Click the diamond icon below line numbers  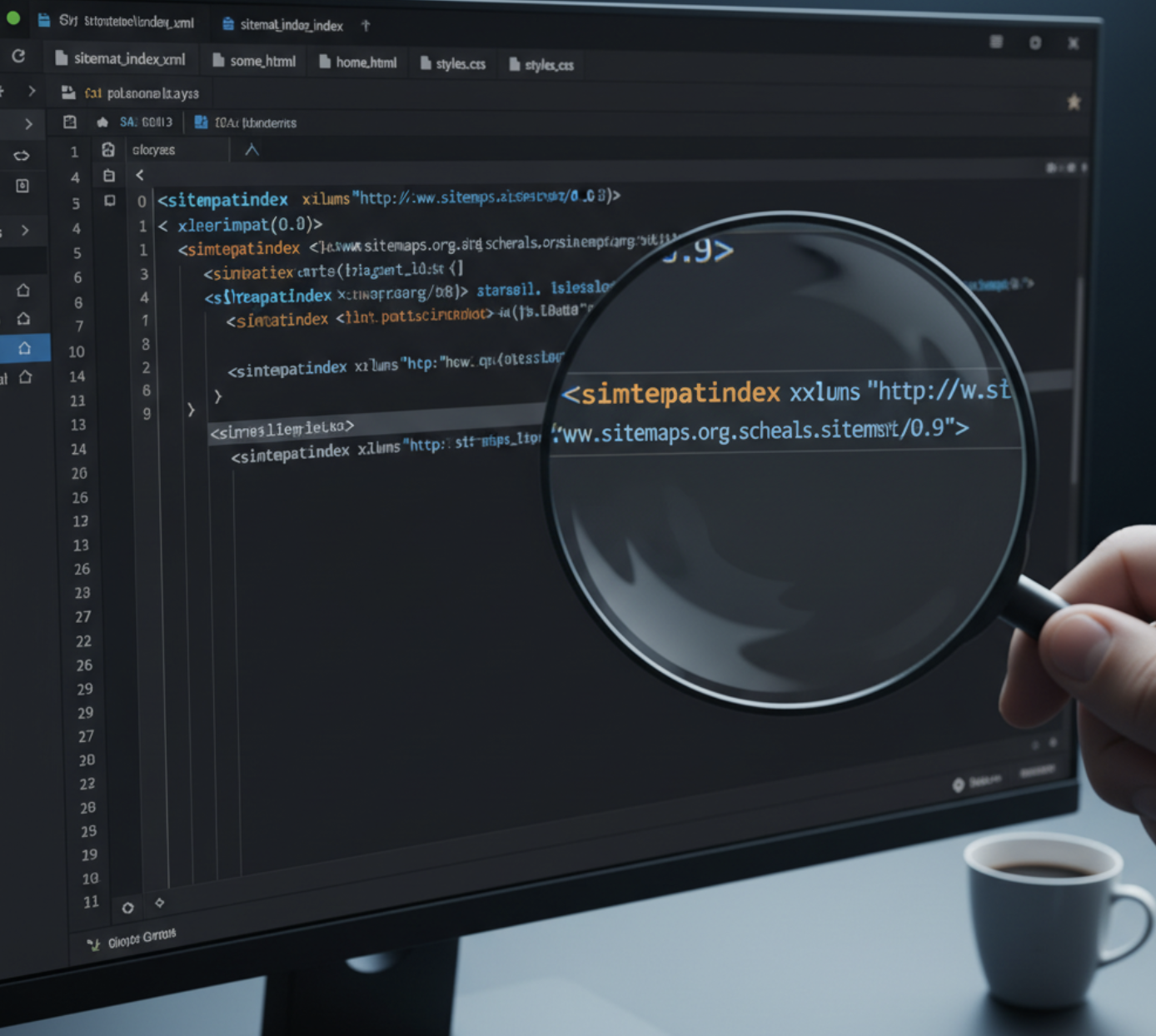pyautogui.click(x=159, y=903)
